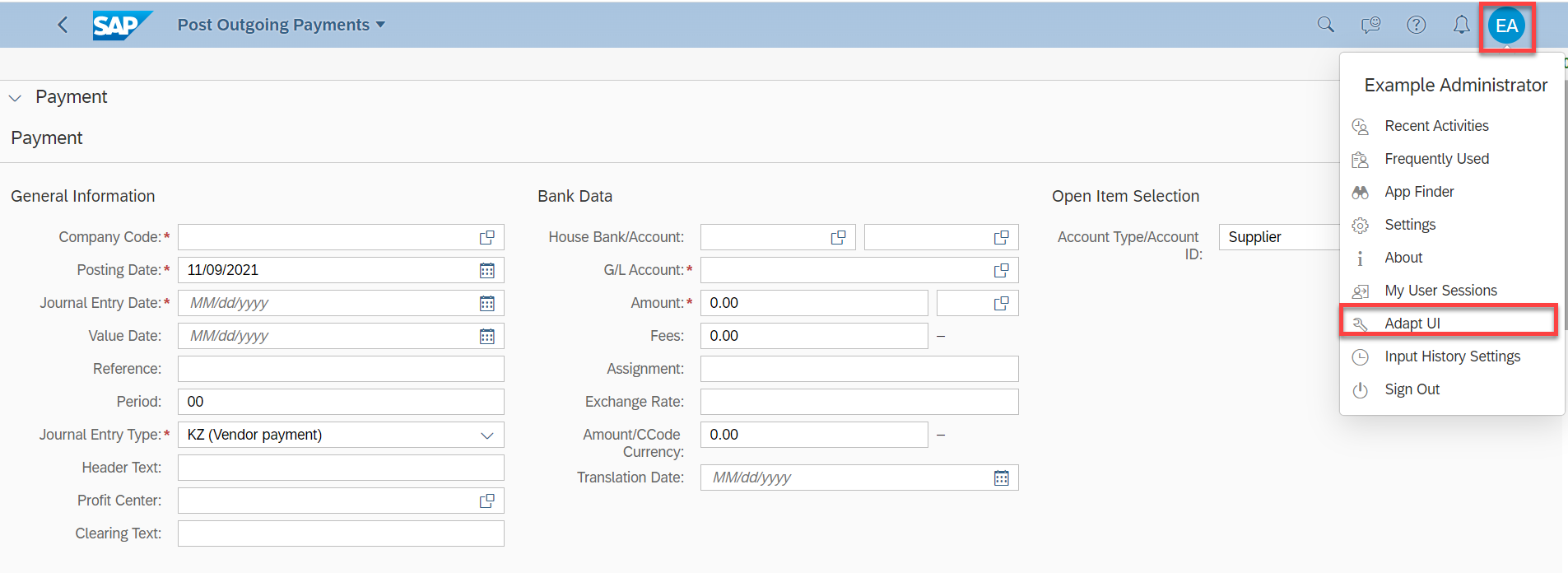1568x573 pixels.
Task: Click the Amount input field
Action: point(814,303)
